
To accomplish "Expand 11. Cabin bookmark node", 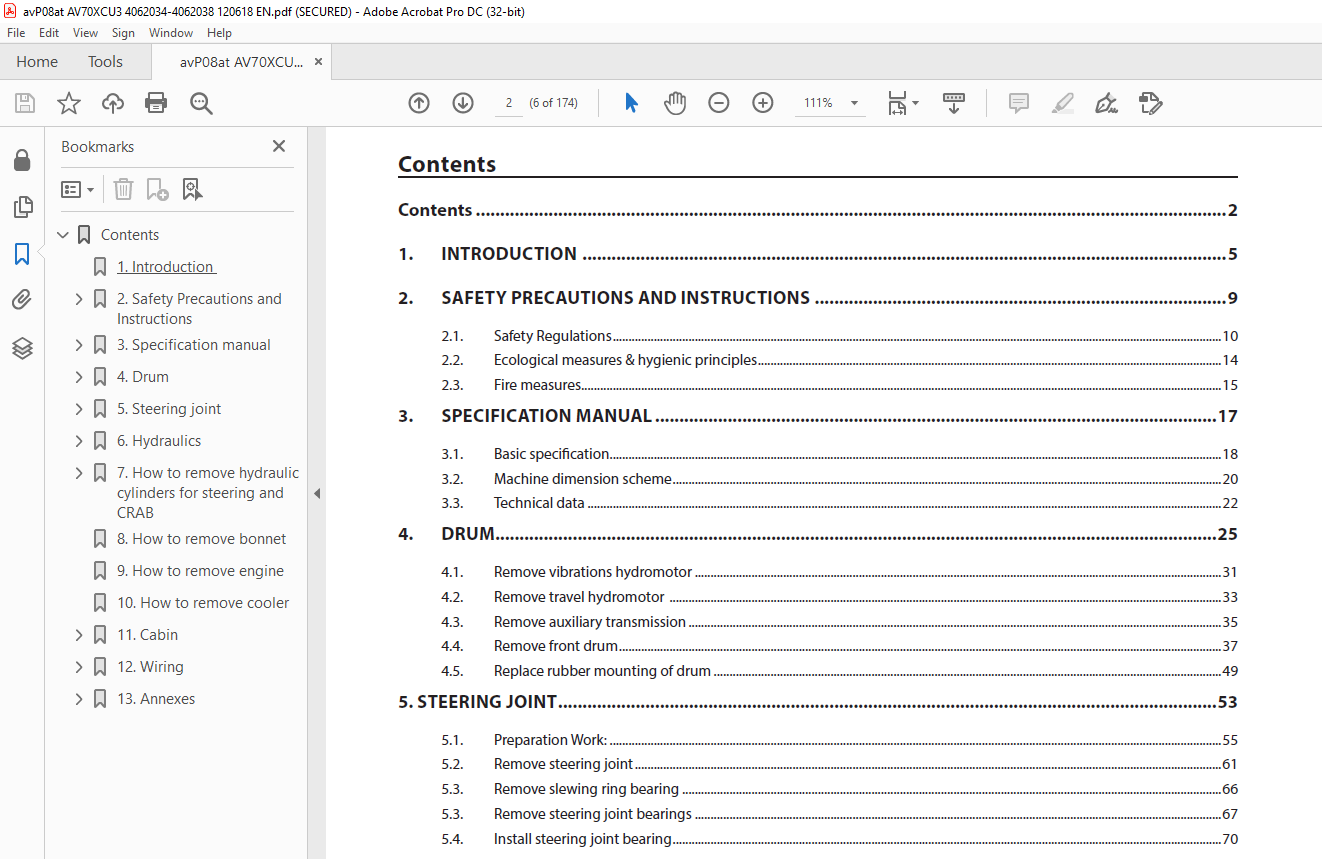I will [79, 635].
